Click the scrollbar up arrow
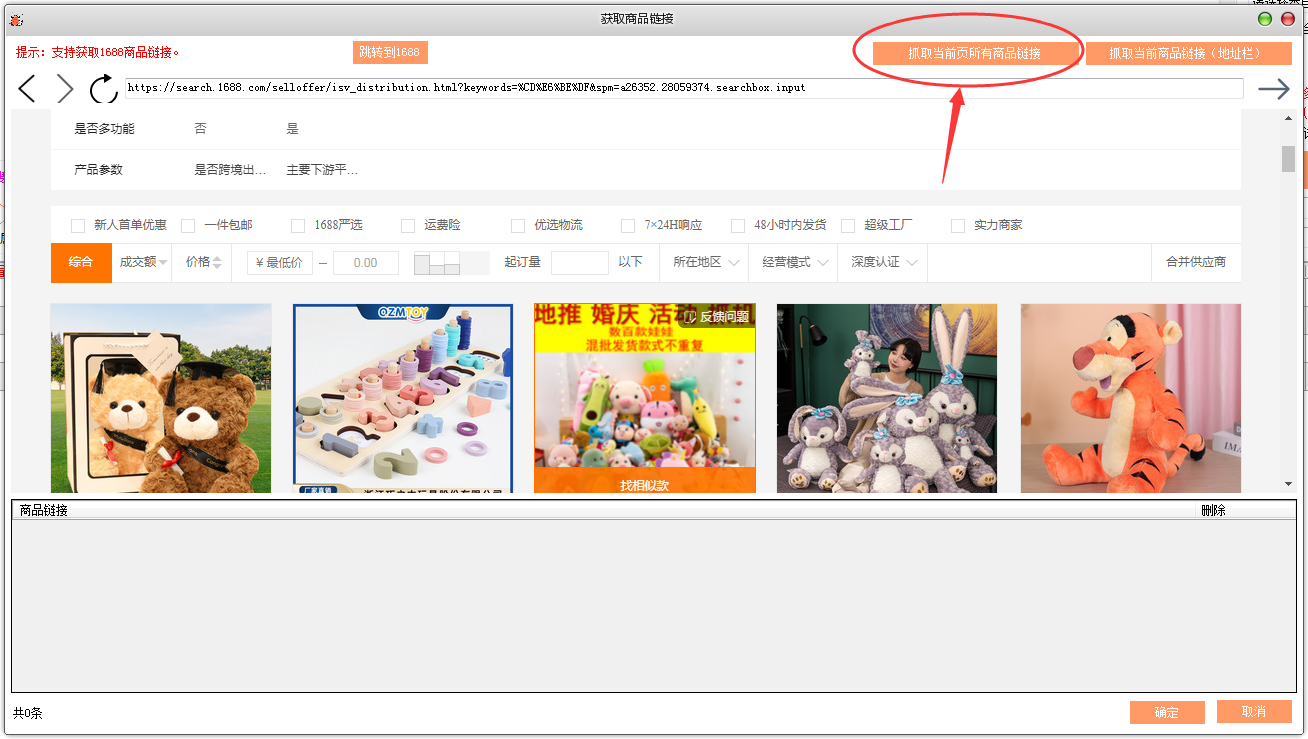 1288,118
